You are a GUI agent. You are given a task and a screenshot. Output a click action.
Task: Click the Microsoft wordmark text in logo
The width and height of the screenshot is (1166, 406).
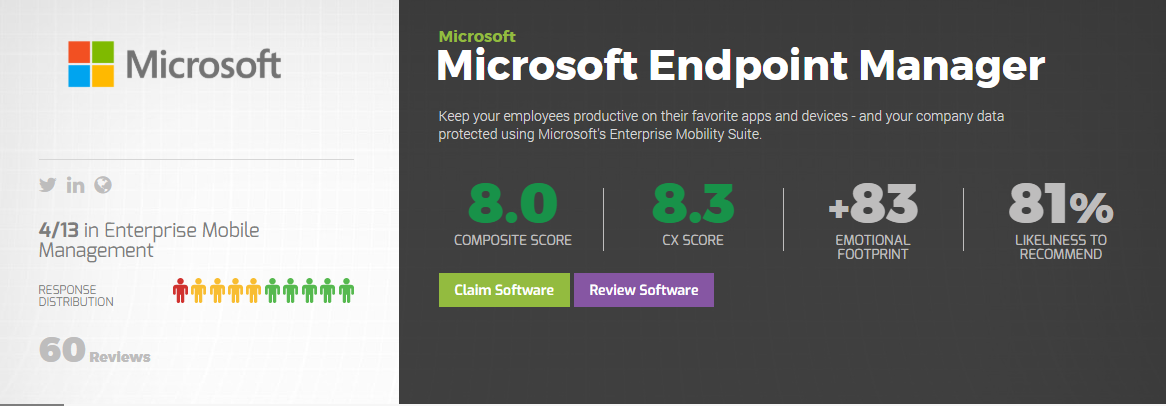click(x=203, y=64)
